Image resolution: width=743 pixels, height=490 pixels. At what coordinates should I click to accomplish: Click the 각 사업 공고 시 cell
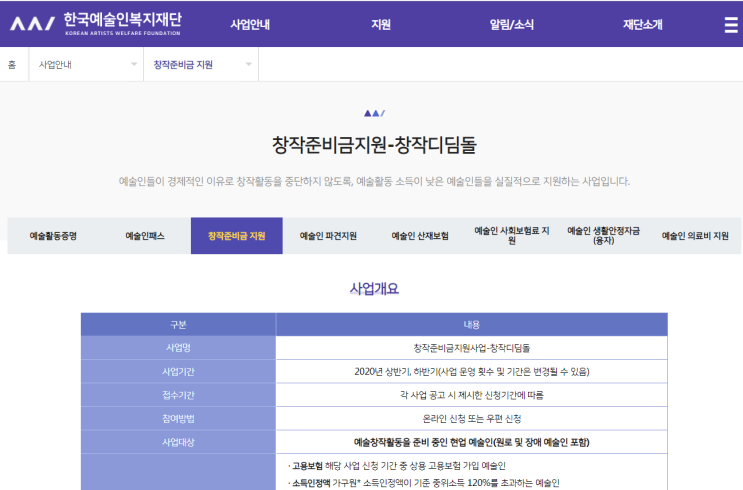pyautogui.click(x=471, y=395)
